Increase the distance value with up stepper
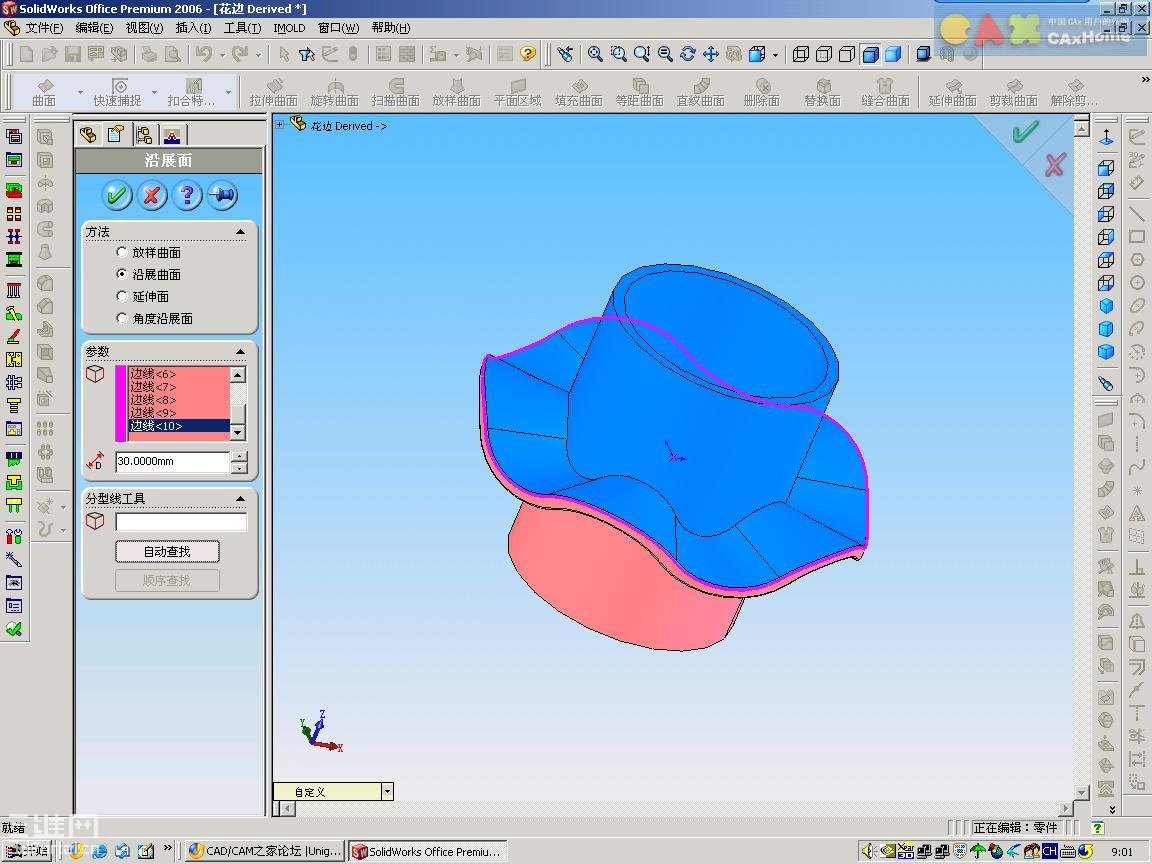 tap(240, 457)
